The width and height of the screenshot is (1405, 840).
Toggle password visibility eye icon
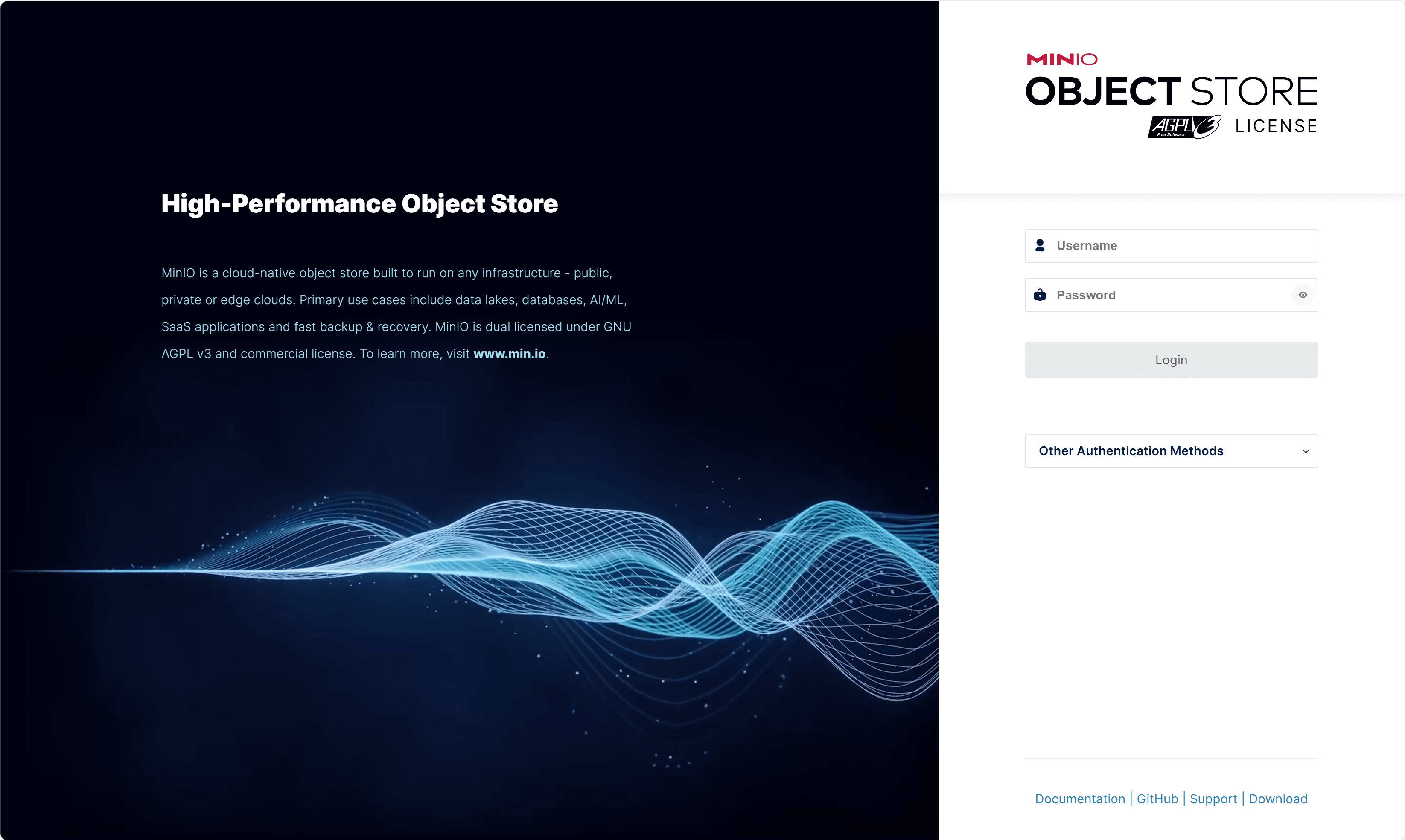(1303, 295)
